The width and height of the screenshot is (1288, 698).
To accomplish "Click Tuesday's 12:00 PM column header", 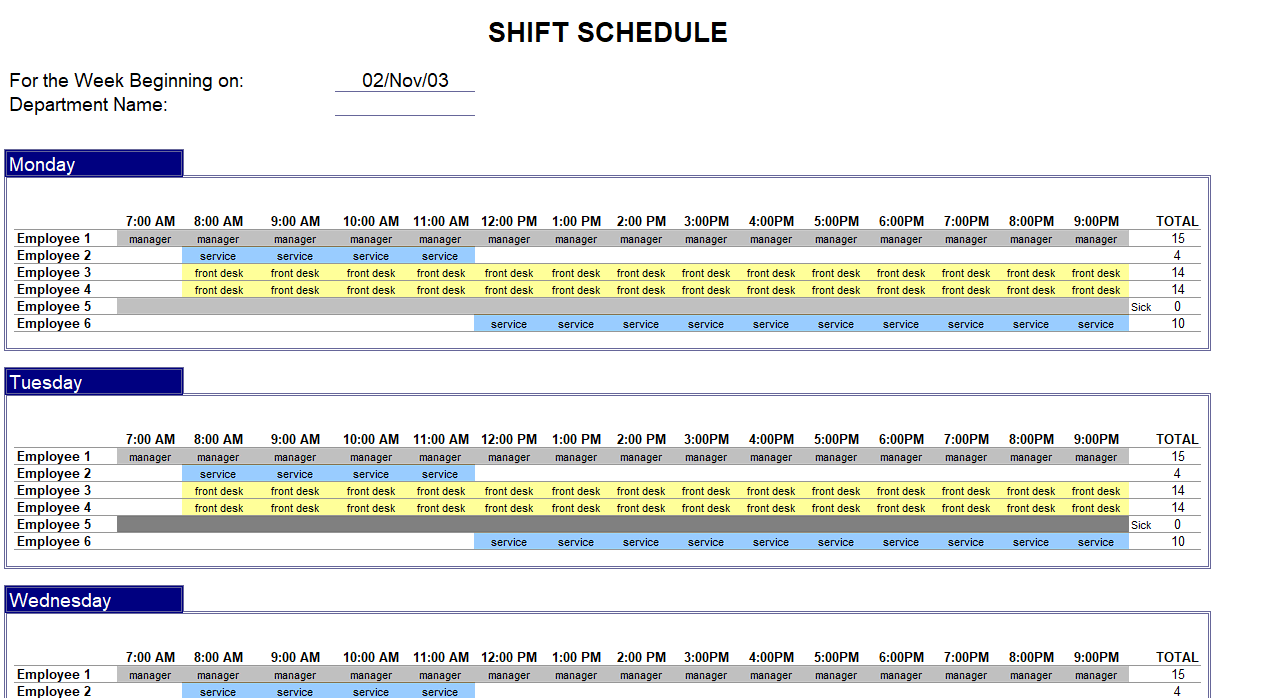I will tap(508, 439).
